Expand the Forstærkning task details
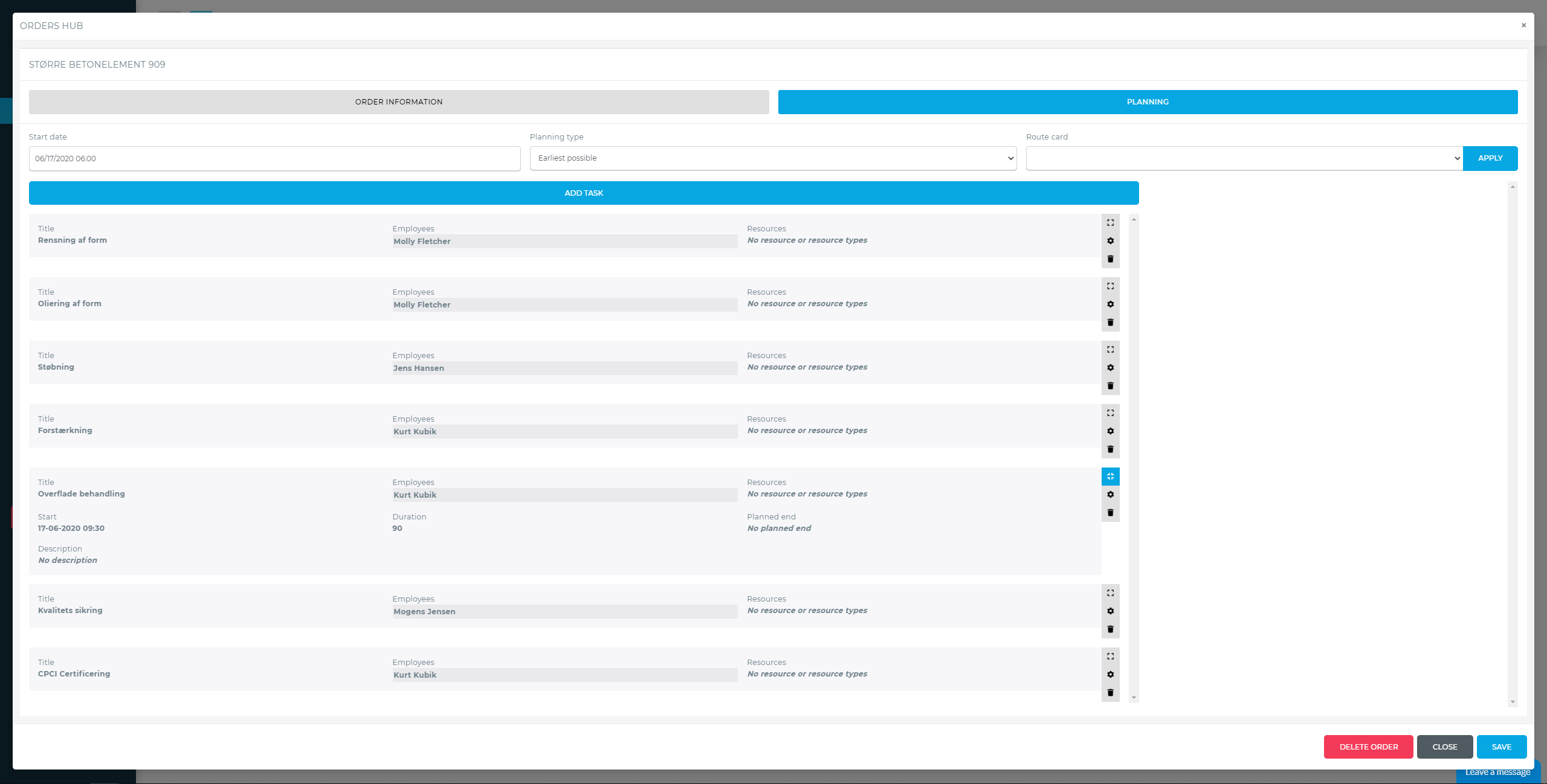The width and height of the screenshot is (1547, 784). (x=1110, y=413)
